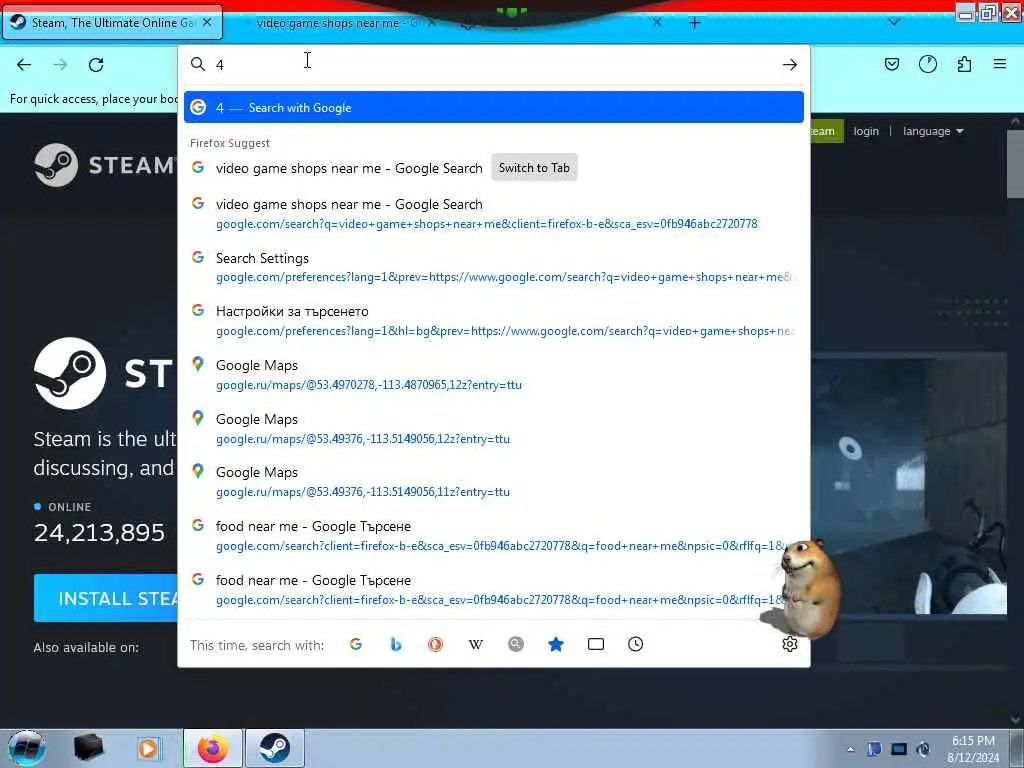This screenshot has width=1024, height=768.
Task: Open the circular account toolbar icon
Action: tap(927, 64)
